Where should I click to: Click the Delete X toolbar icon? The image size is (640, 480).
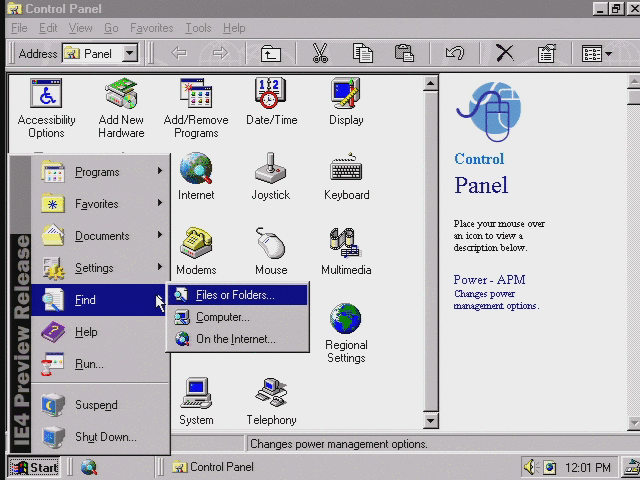point(505,53)
